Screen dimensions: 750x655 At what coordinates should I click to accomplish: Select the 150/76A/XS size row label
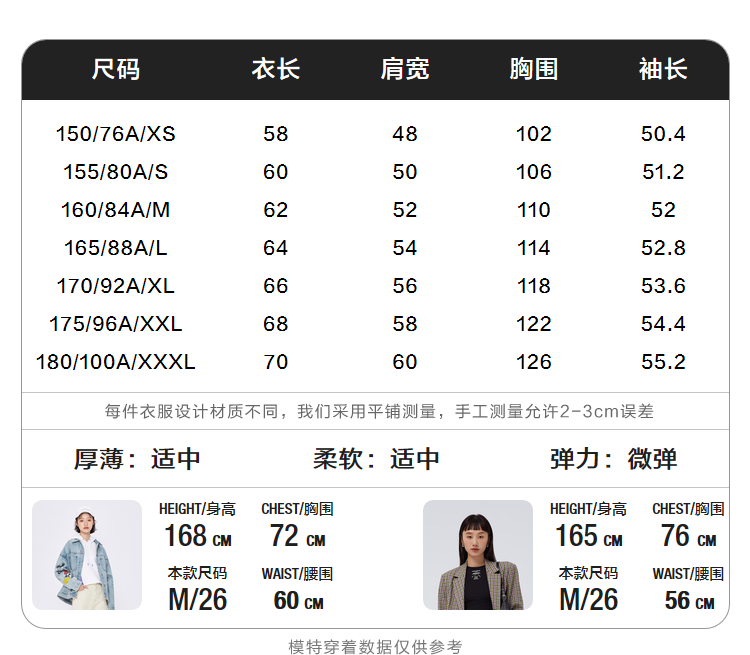(x=116, y=134)
